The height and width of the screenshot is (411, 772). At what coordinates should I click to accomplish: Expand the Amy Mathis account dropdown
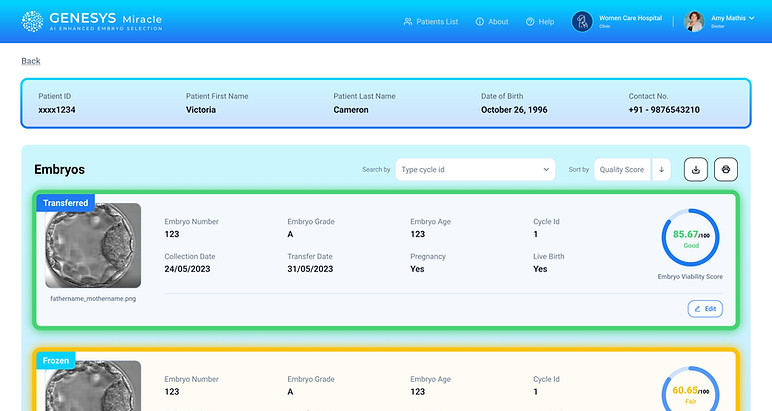point(752,18)
